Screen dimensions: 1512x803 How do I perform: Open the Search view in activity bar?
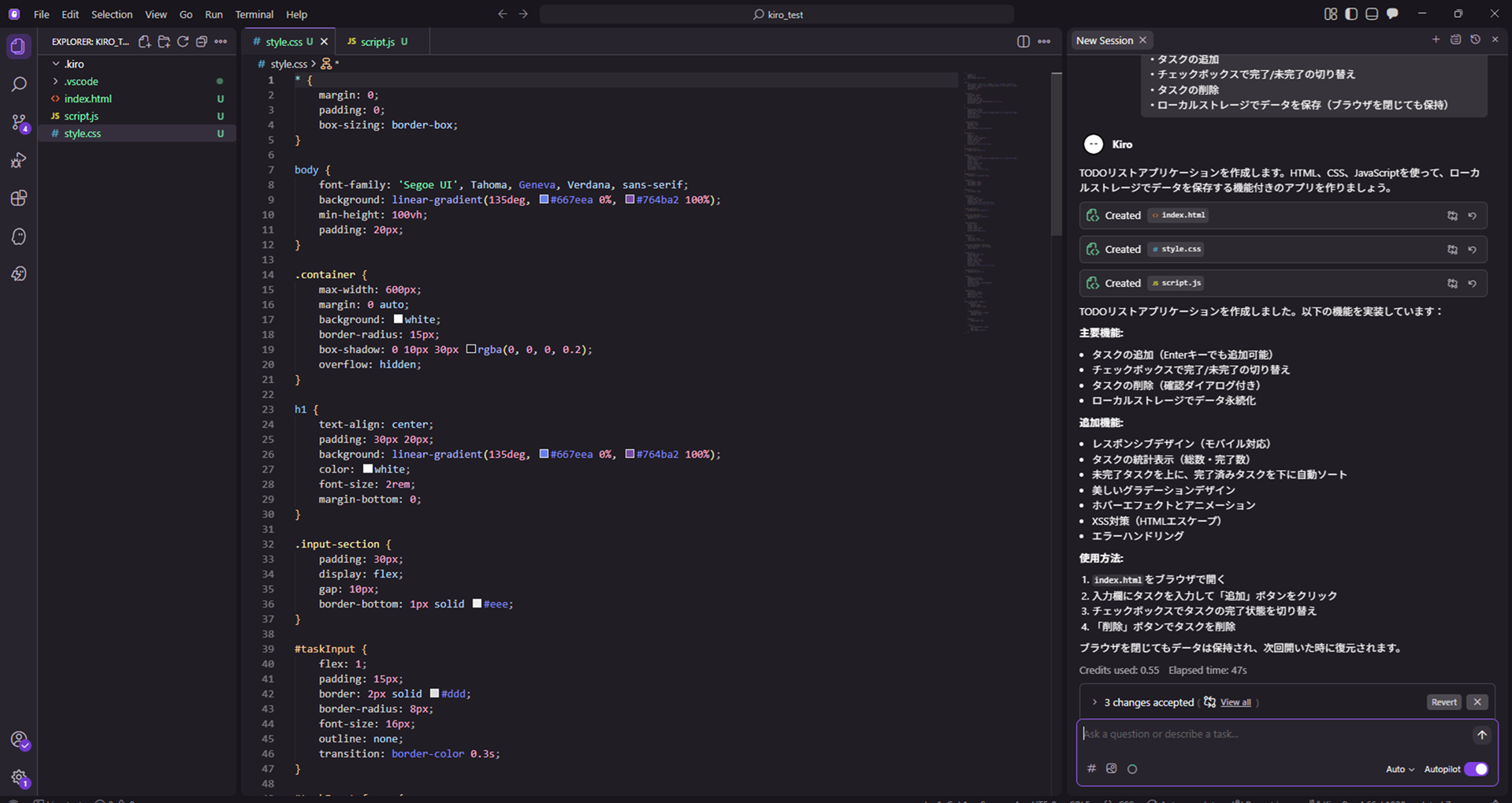(x=19, y=84)
